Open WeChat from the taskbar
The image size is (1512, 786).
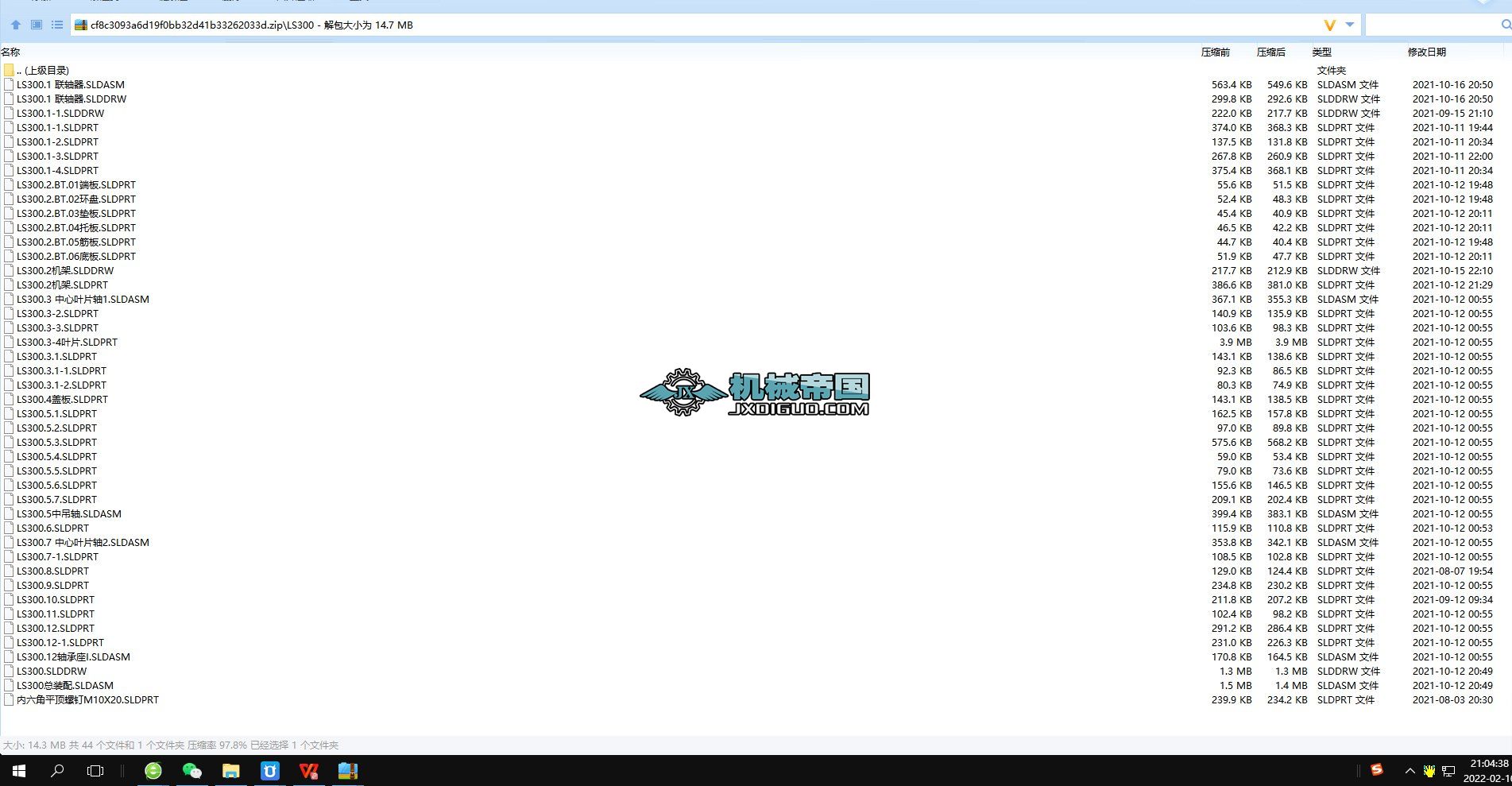pyautogui.click(x=191, y=770)
